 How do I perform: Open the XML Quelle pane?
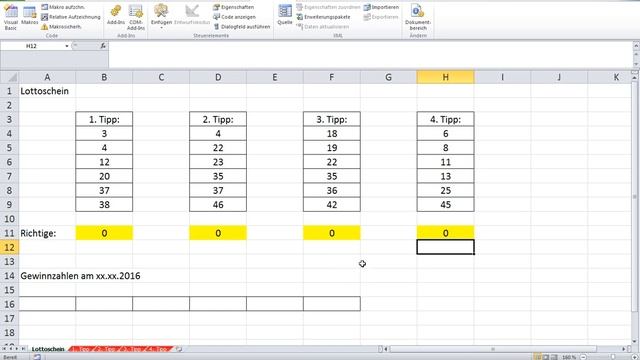click(x=284, y=16)
